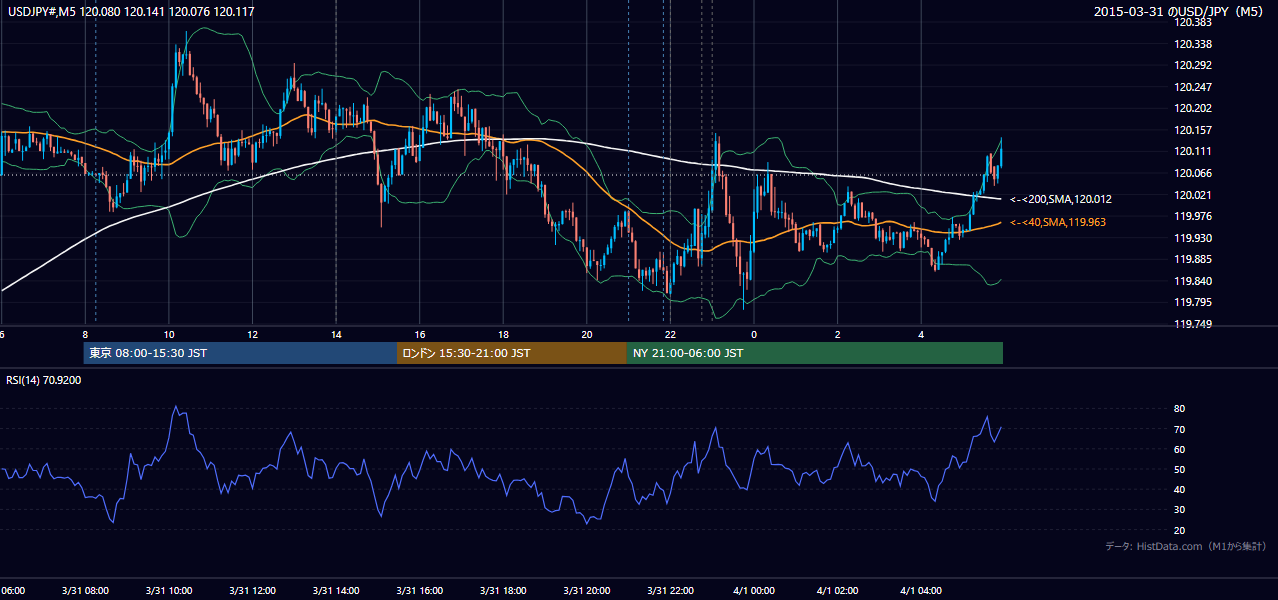1278x600 pixels.
Task: Click hour label 18 under price chart
Action: pos(503,335)
